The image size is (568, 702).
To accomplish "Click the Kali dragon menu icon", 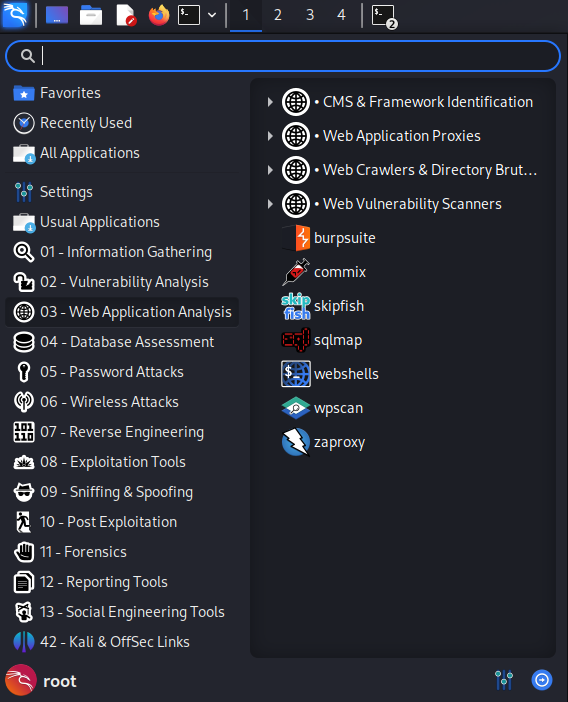I will (x=15, y=15).
